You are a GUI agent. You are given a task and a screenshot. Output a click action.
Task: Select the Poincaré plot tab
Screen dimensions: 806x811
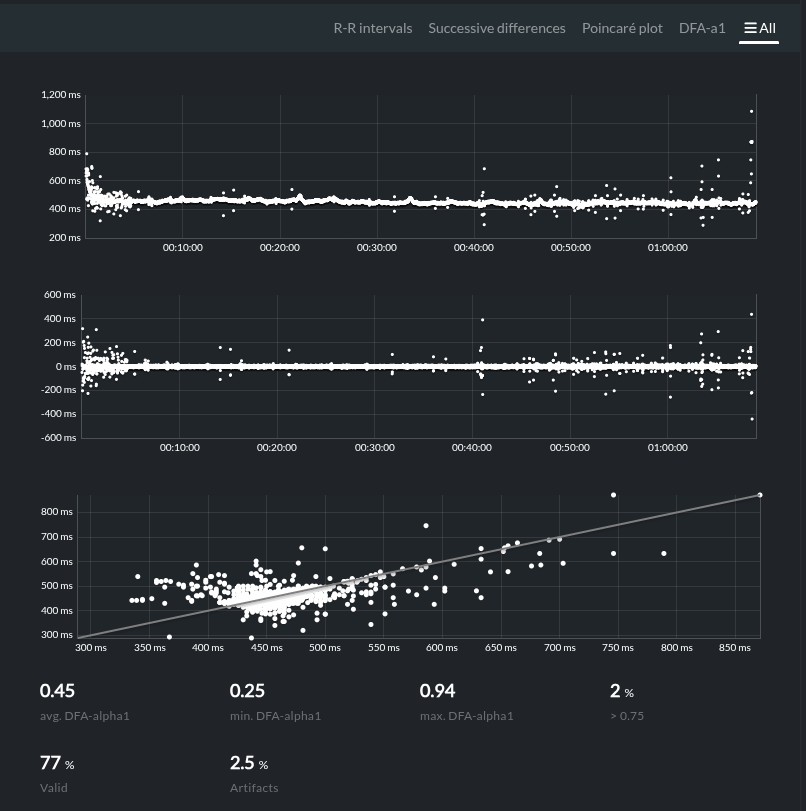point(622,28)
